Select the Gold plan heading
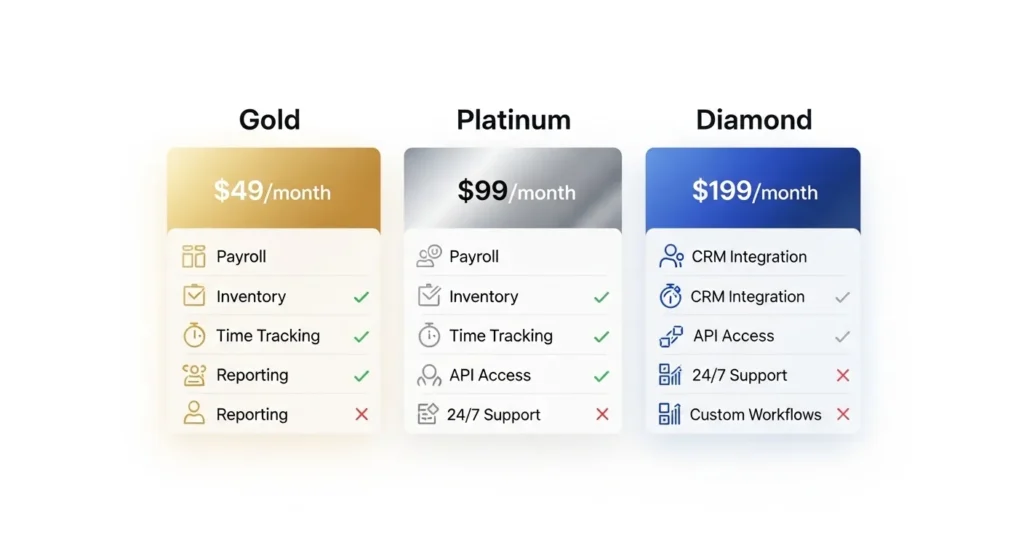This screenshot has width=1024, height=559. [269, 121]
